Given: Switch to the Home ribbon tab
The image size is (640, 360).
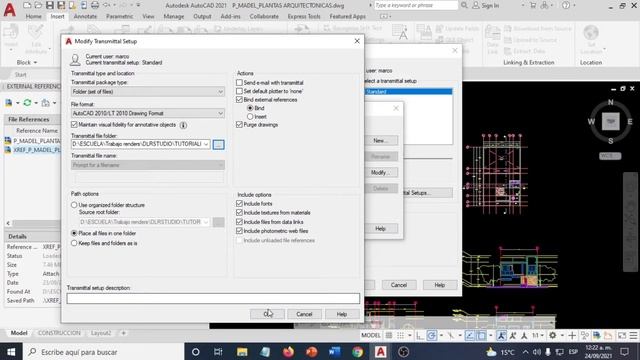Looking at the screenshot, I should [33, 16].
